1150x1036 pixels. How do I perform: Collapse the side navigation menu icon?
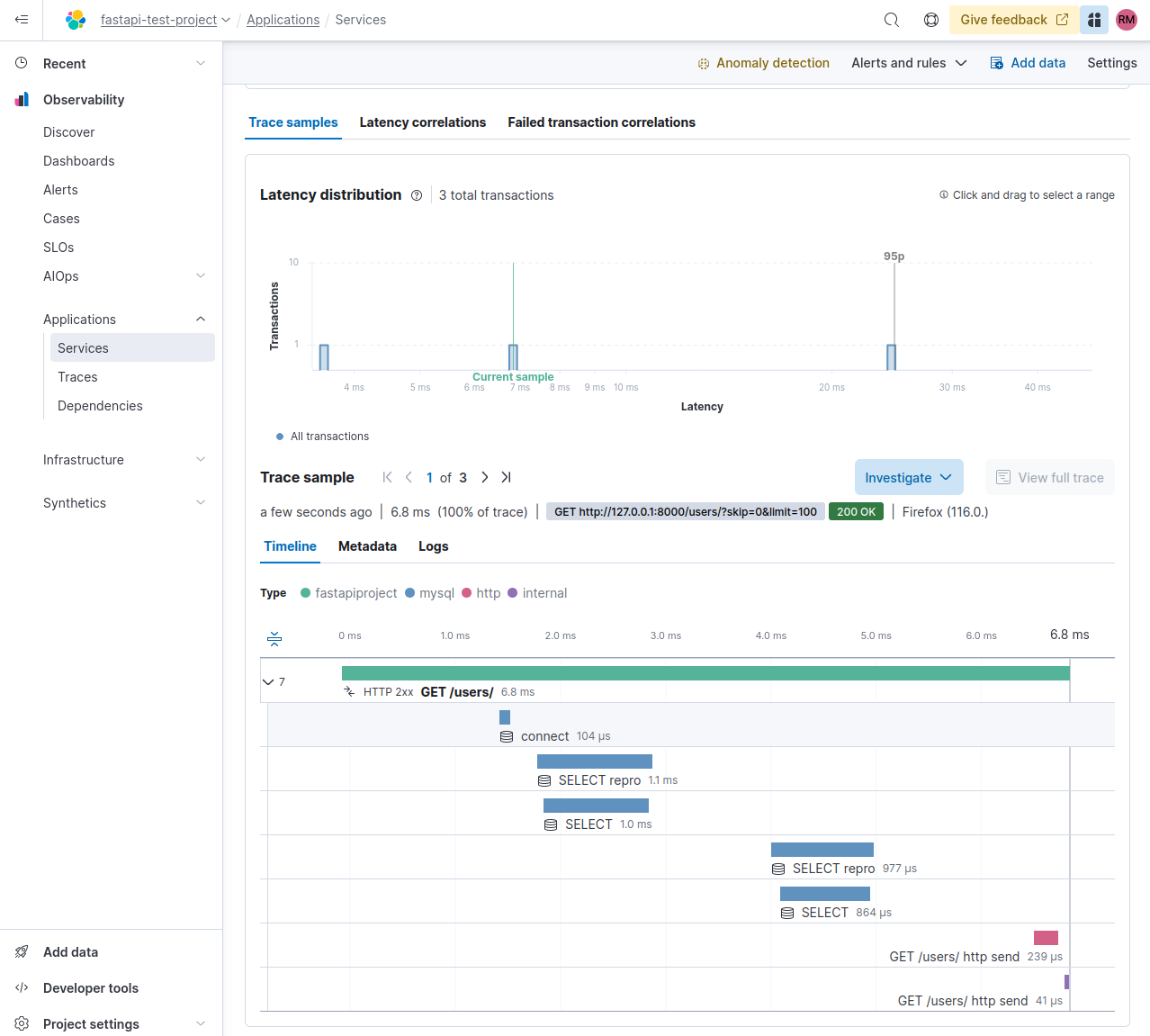coord(22,20)
